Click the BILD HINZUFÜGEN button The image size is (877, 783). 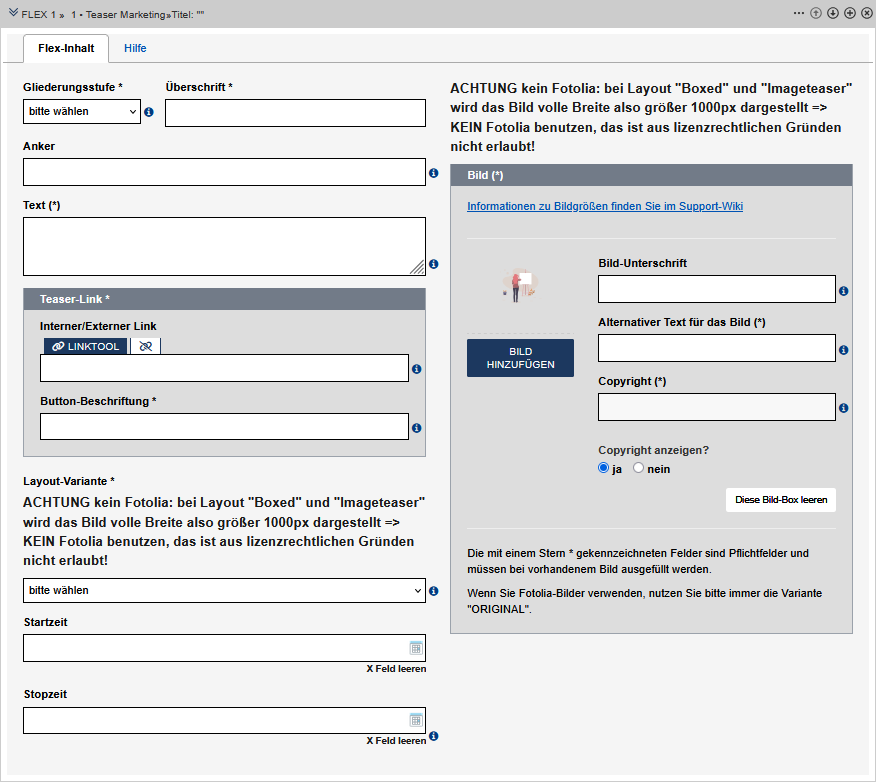click(x=520, y=358)
